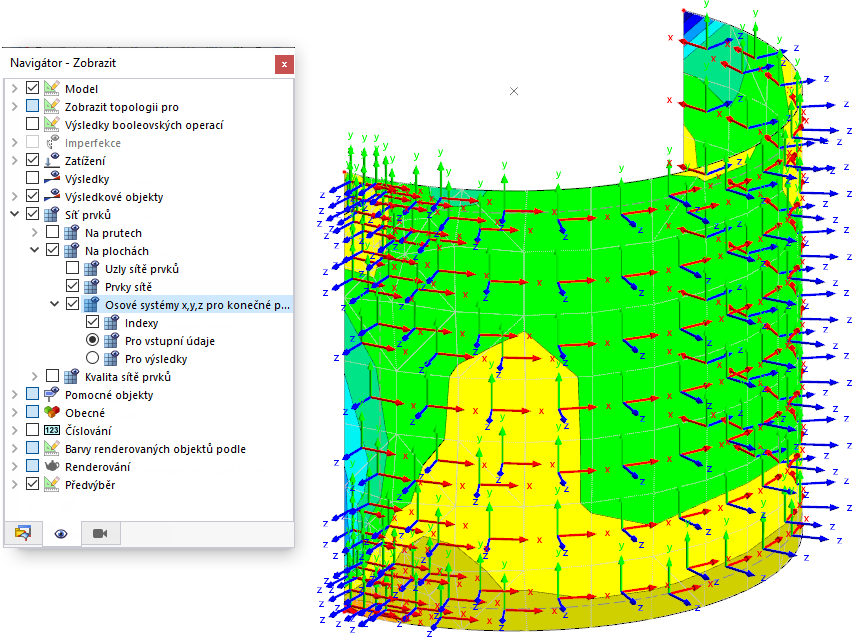Switch to the eye display tab
The image size is (852, 637).
pos(61,533)
